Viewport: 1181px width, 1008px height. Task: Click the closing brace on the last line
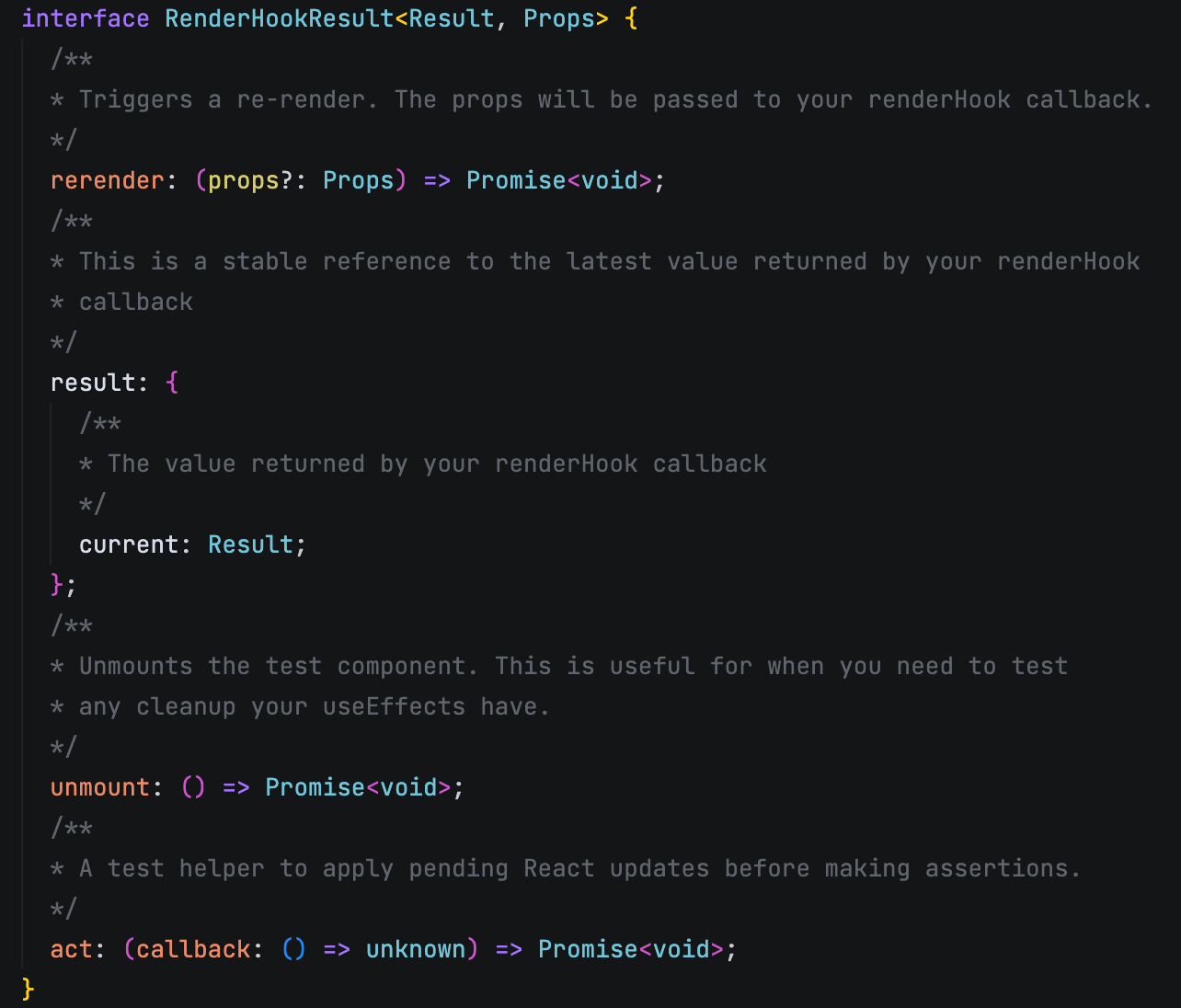click(27, 990)
